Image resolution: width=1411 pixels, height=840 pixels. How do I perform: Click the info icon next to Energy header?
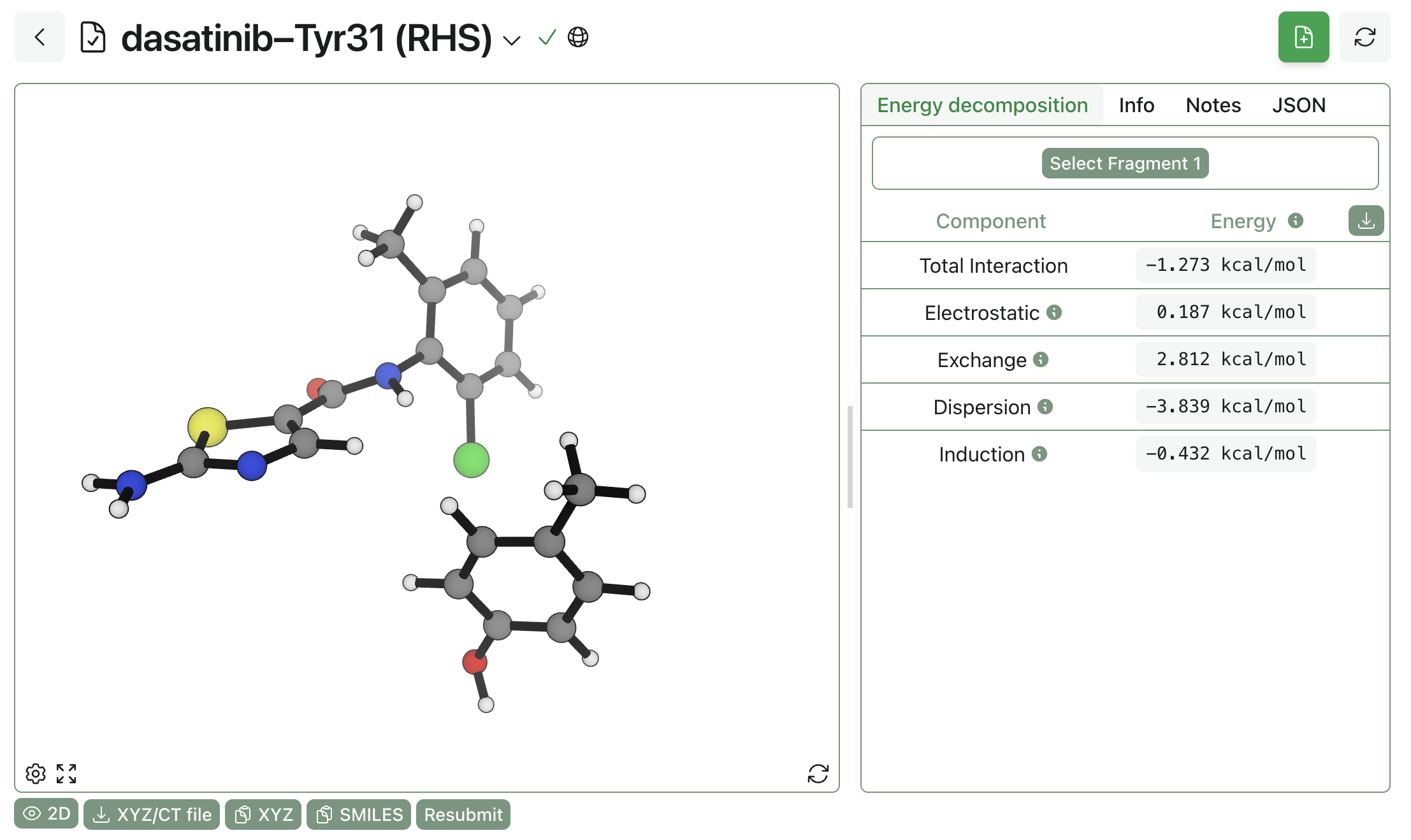click(x=1296, y=221)
